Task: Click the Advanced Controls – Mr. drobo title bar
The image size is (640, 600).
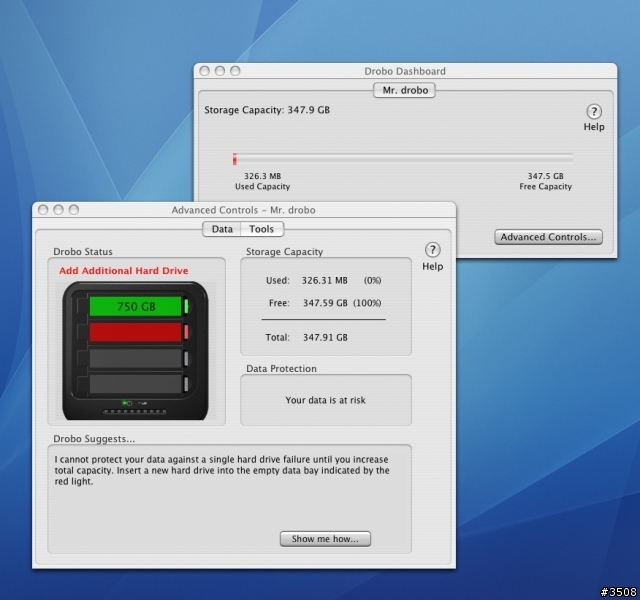Action: [x=244, y=210]
